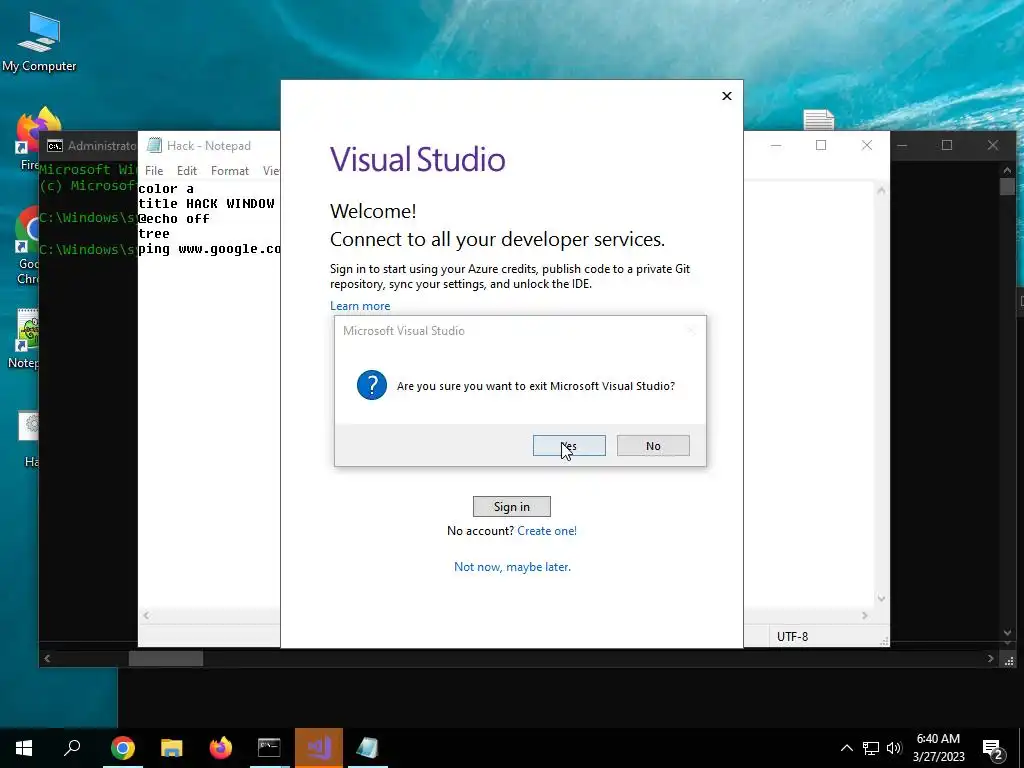Open the Learn more link
Screen dimensions: 1024x768
pos(360,306)
